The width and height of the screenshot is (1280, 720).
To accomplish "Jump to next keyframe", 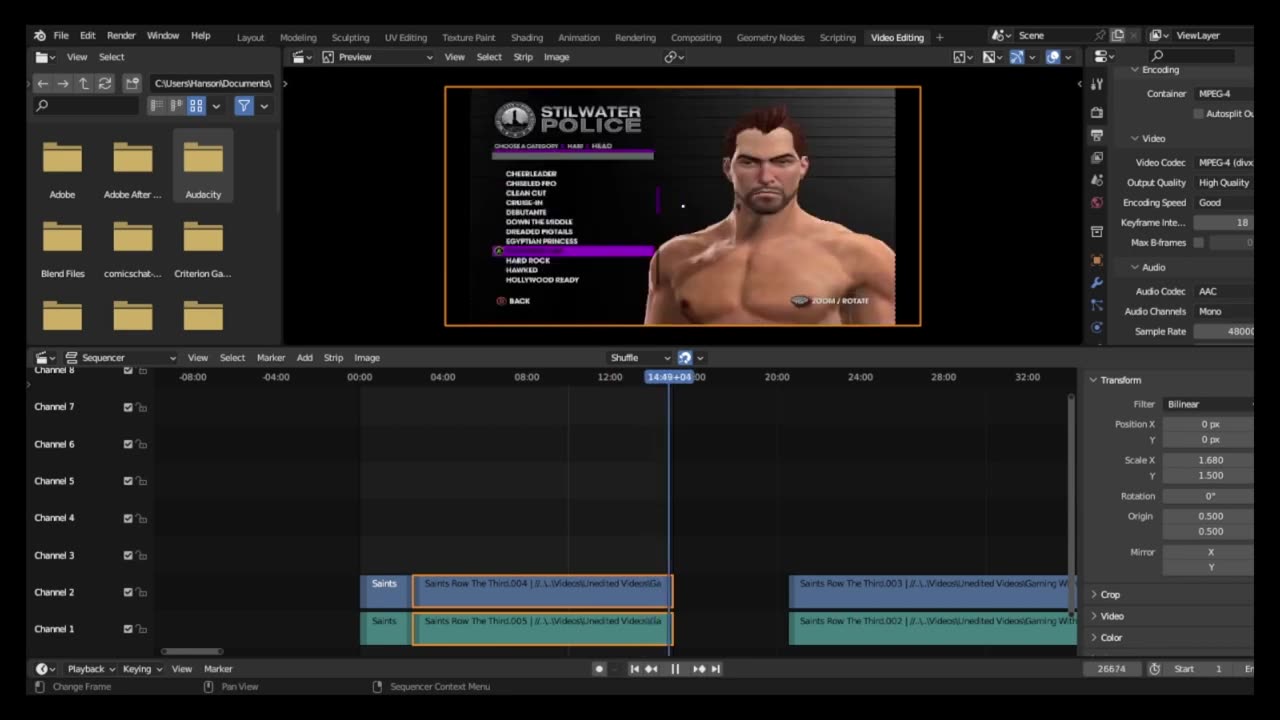I will click(x=699, y=669).
